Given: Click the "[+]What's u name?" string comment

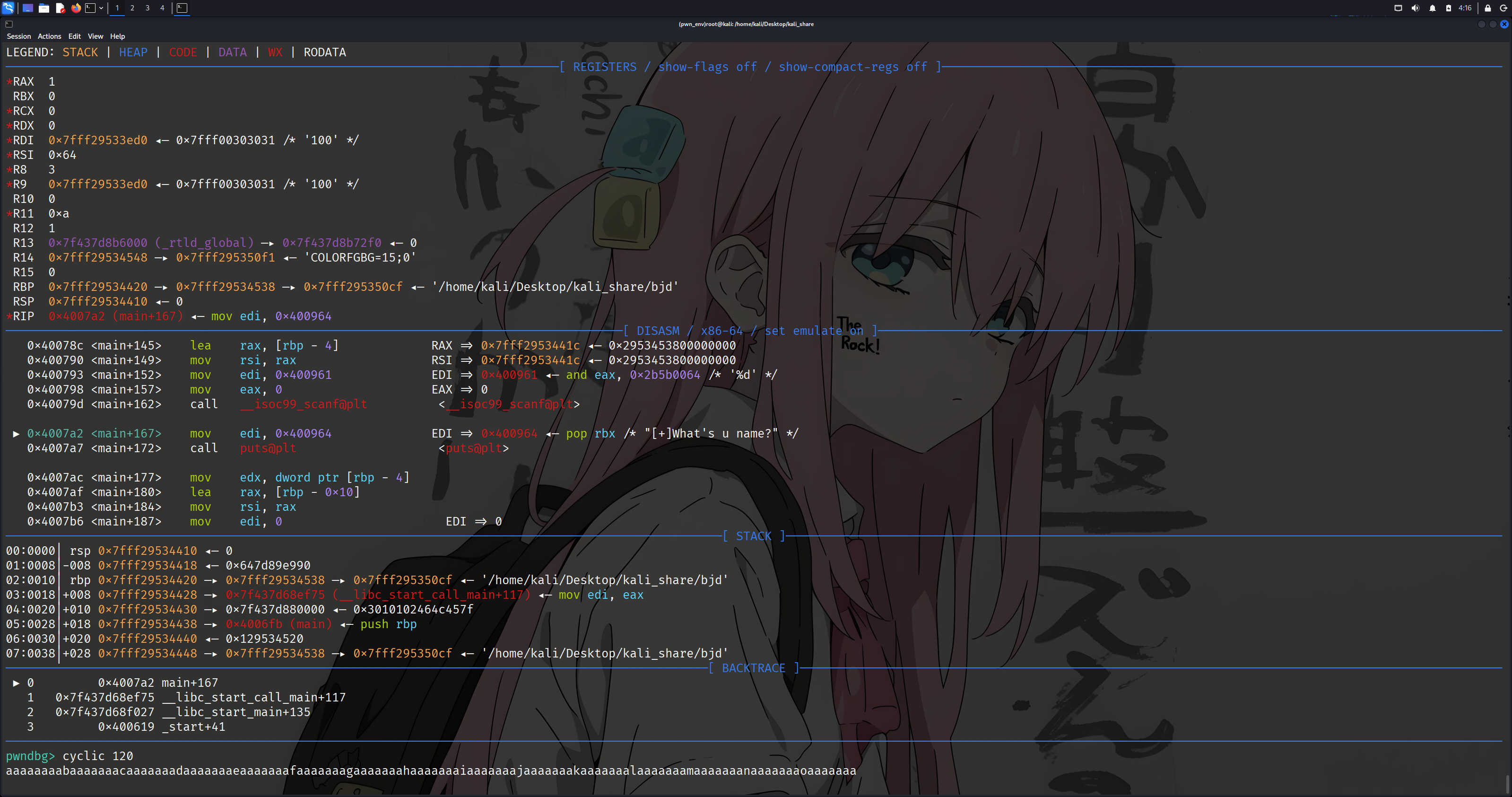Looking at the screenshot, I should 711,434.
